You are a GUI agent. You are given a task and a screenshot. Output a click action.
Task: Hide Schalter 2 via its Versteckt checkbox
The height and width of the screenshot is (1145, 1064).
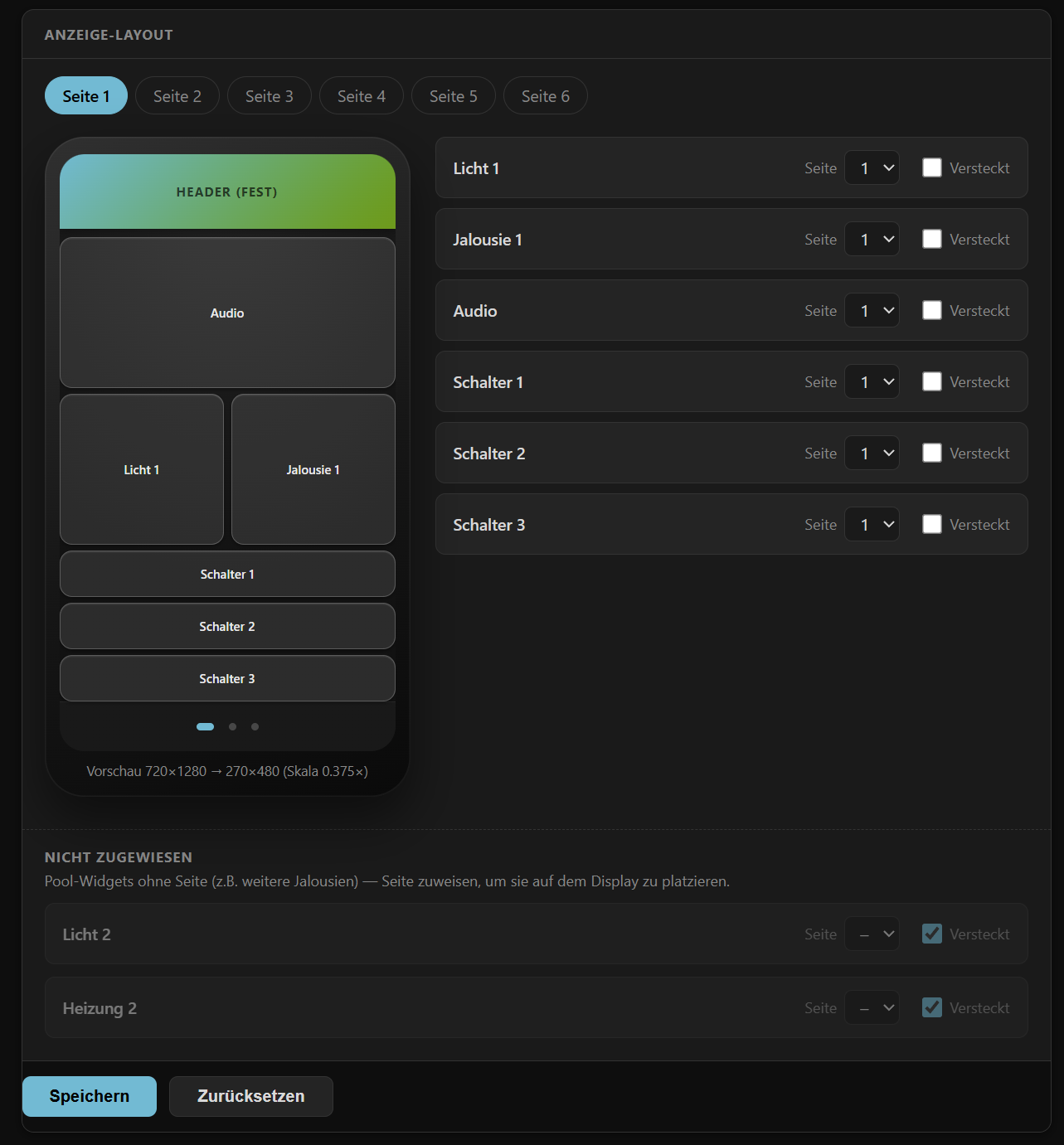point(932,453)
